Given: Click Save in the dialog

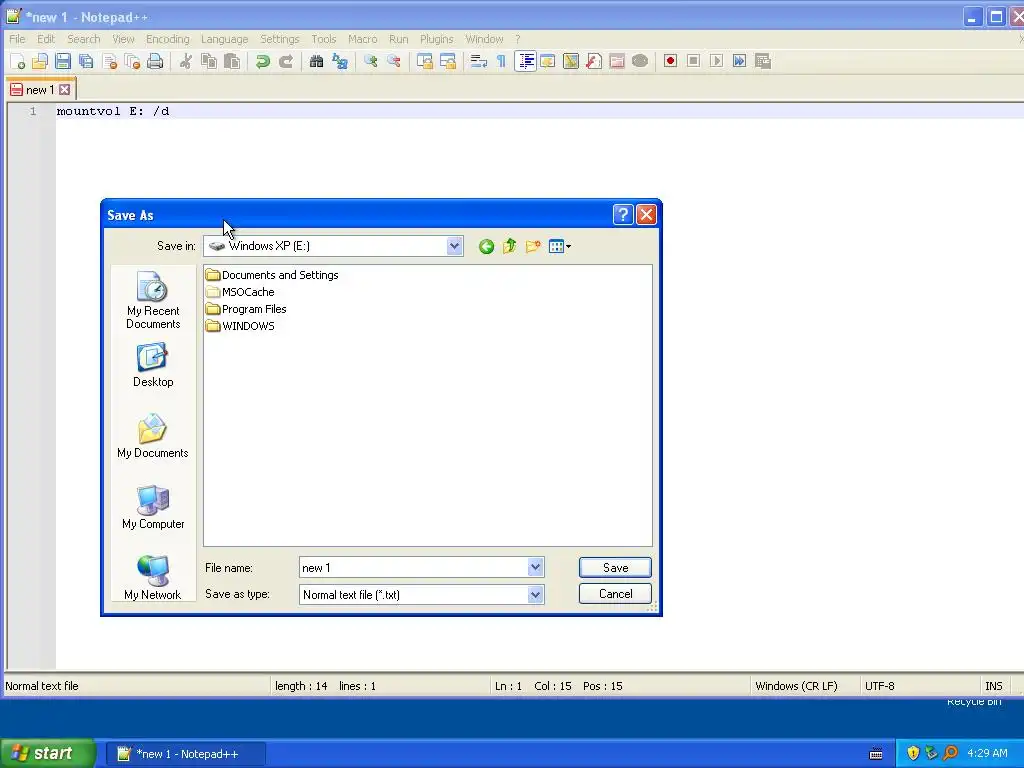Looking at the screenshot, I should [x=615, y=568].
